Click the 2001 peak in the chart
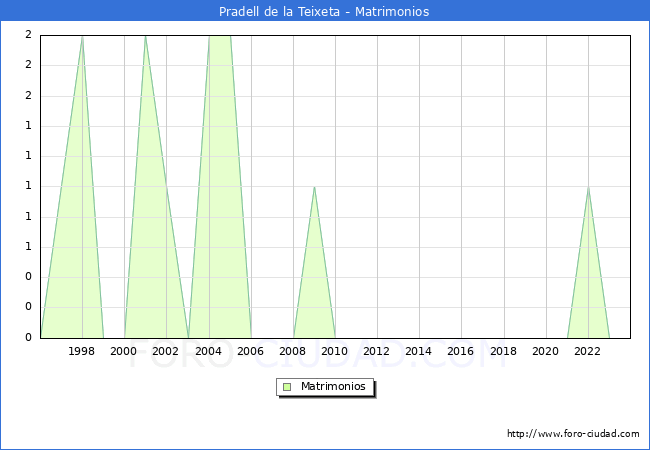Image resolution: width=650 pixels, height=450 pixels. pyautogui.click(x=145, y=37)
